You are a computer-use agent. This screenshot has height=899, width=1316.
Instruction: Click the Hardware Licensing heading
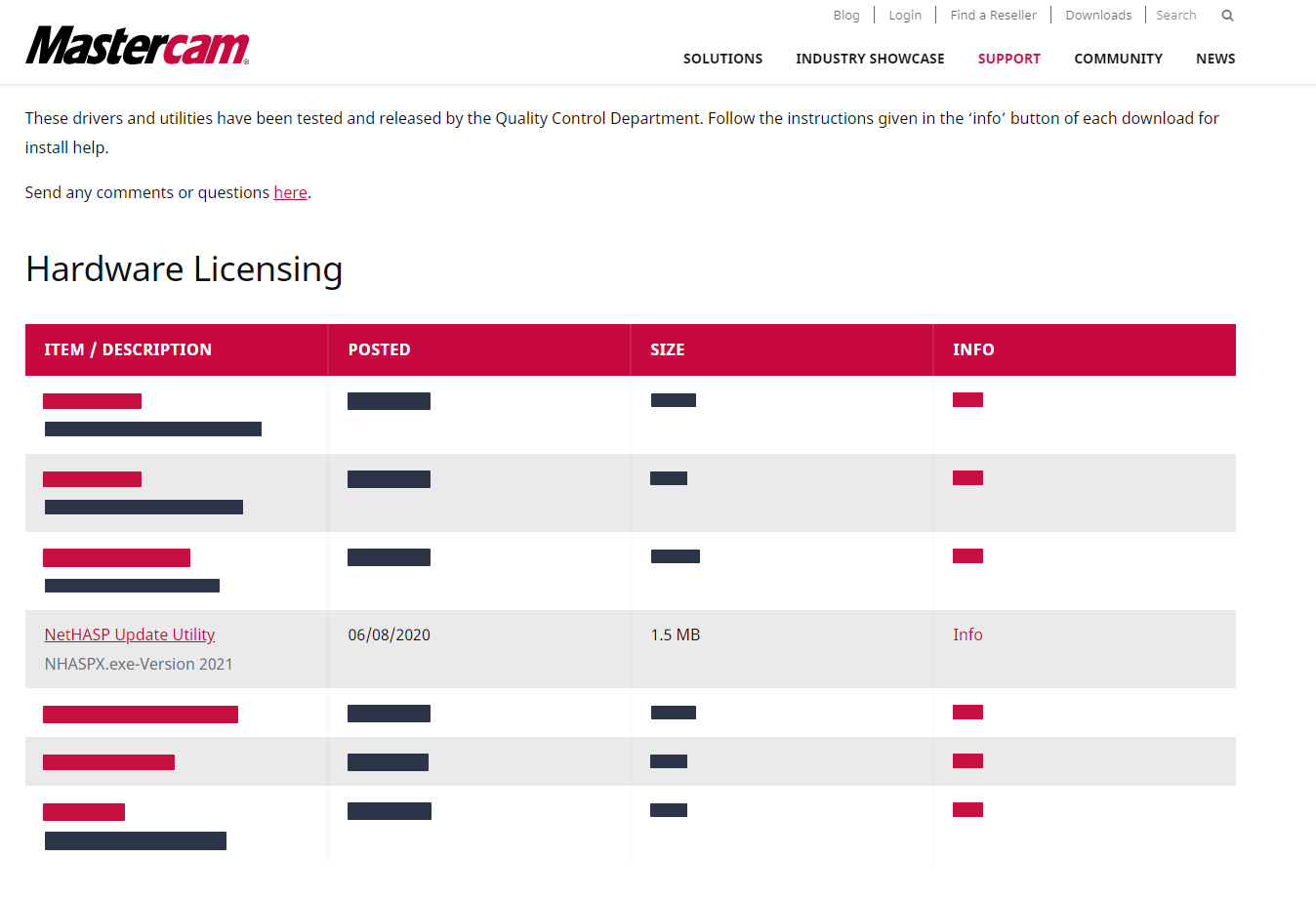click(185, 269)
